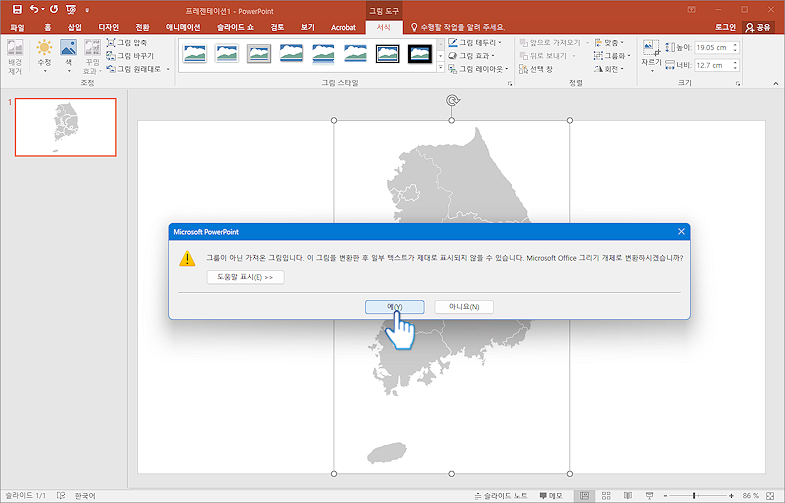Open 그림 테두리 (Picture Border) dropdown
The height and width of the screenshot is (503, 785).
[475, 43]
